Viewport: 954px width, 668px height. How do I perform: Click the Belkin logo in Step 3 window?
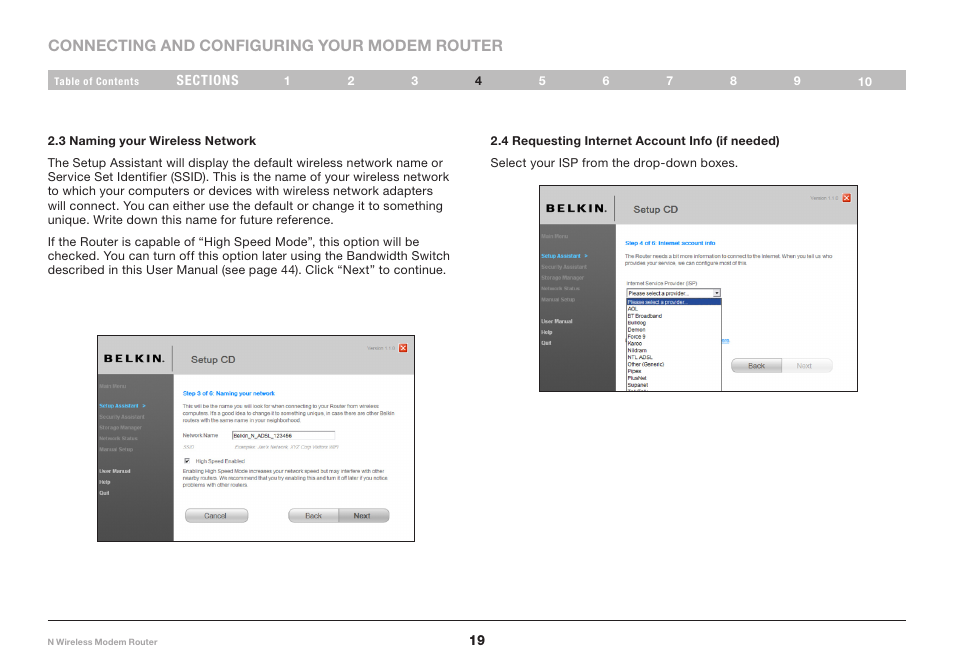click(134, 358)
